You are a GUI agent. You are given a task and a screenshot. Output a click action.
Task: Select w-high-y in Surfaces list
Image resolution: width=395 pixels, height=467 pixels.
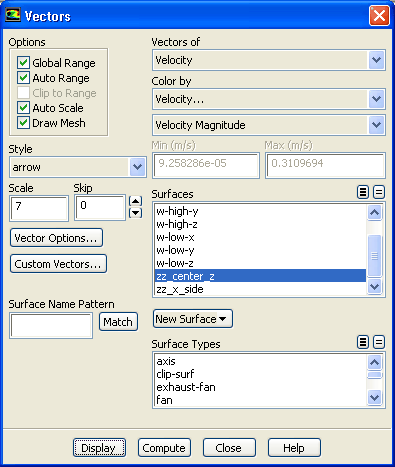point(260,211)
